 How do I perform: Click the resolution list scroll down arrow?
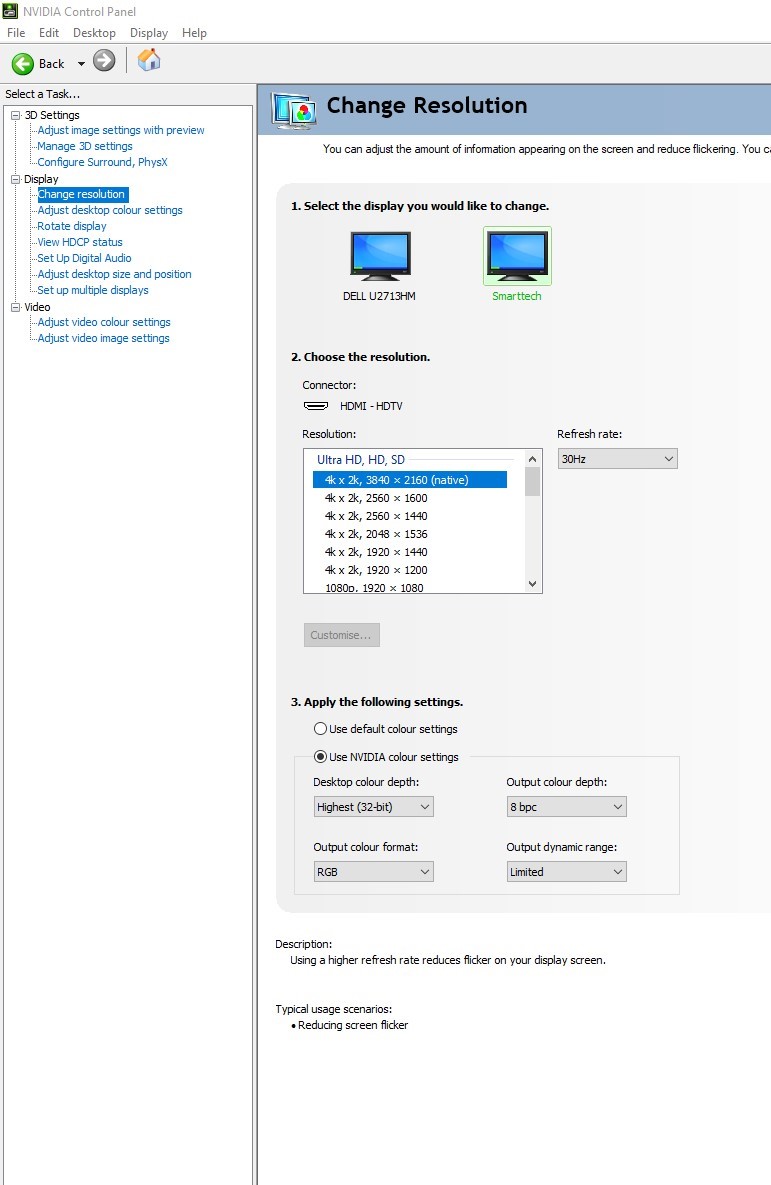(x=533, y=583)
